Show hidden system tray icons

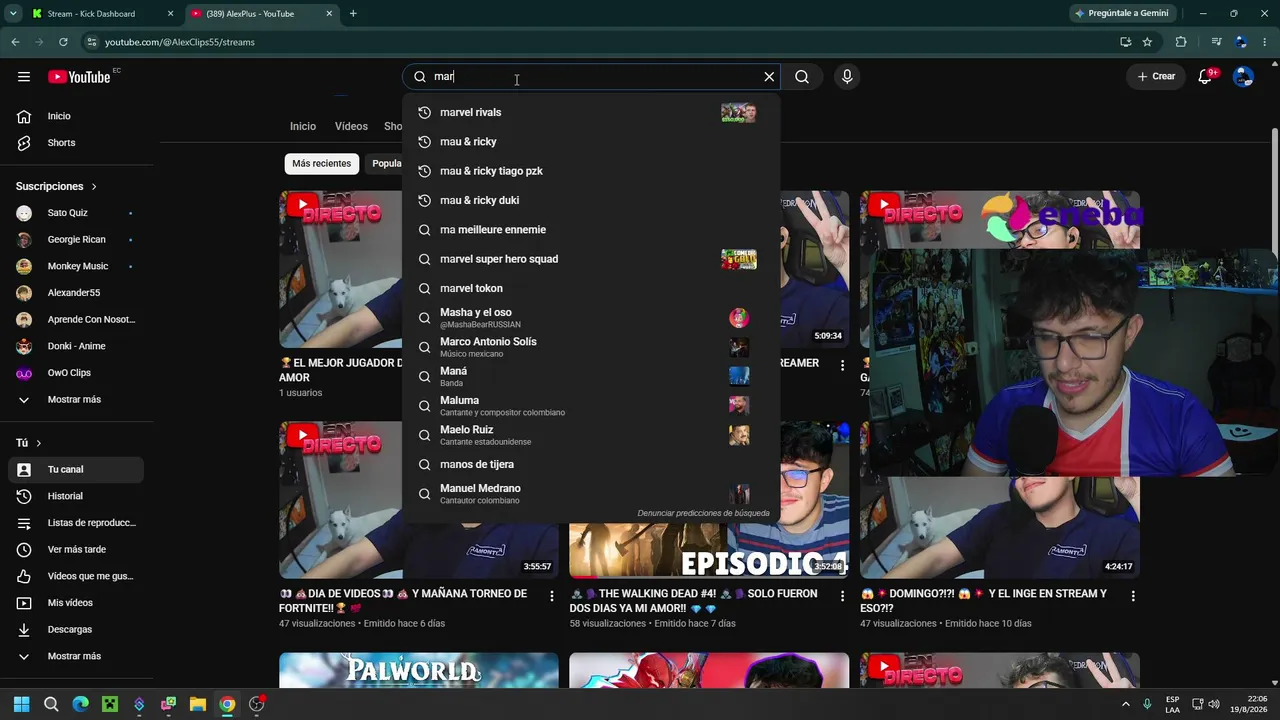pyautogui.click(x=1126, y=704)
